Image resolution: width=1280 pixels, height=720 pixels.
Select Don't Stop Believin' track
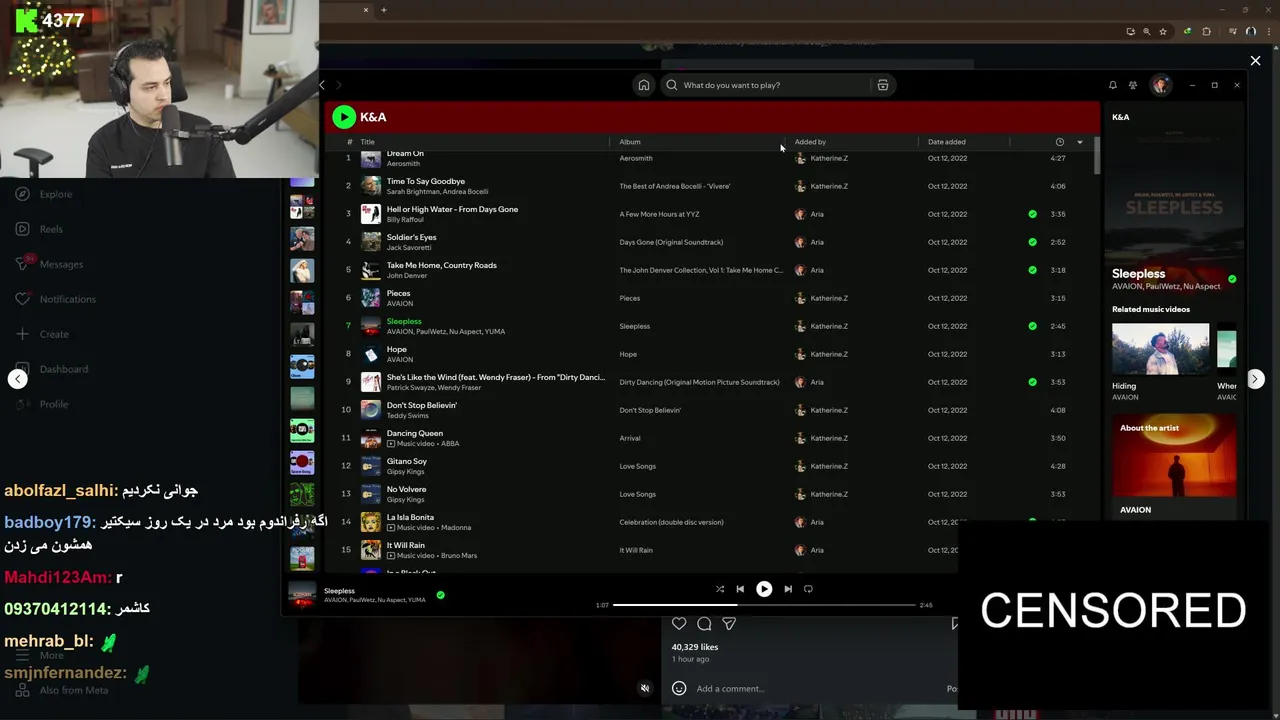(x=422, y=405)
